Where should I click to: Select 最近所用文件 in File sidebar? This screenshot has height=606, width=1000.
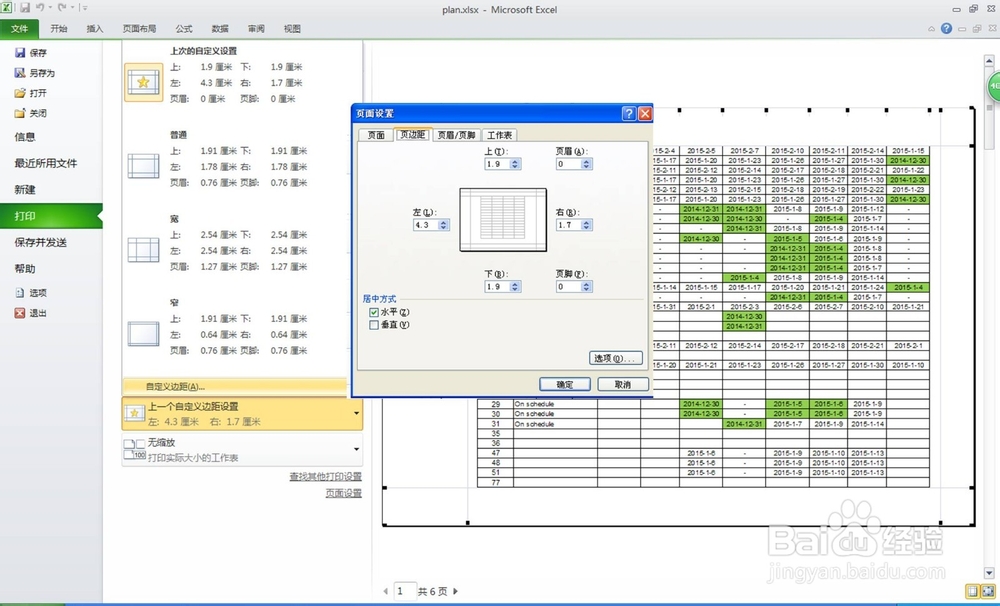point(46,163)
